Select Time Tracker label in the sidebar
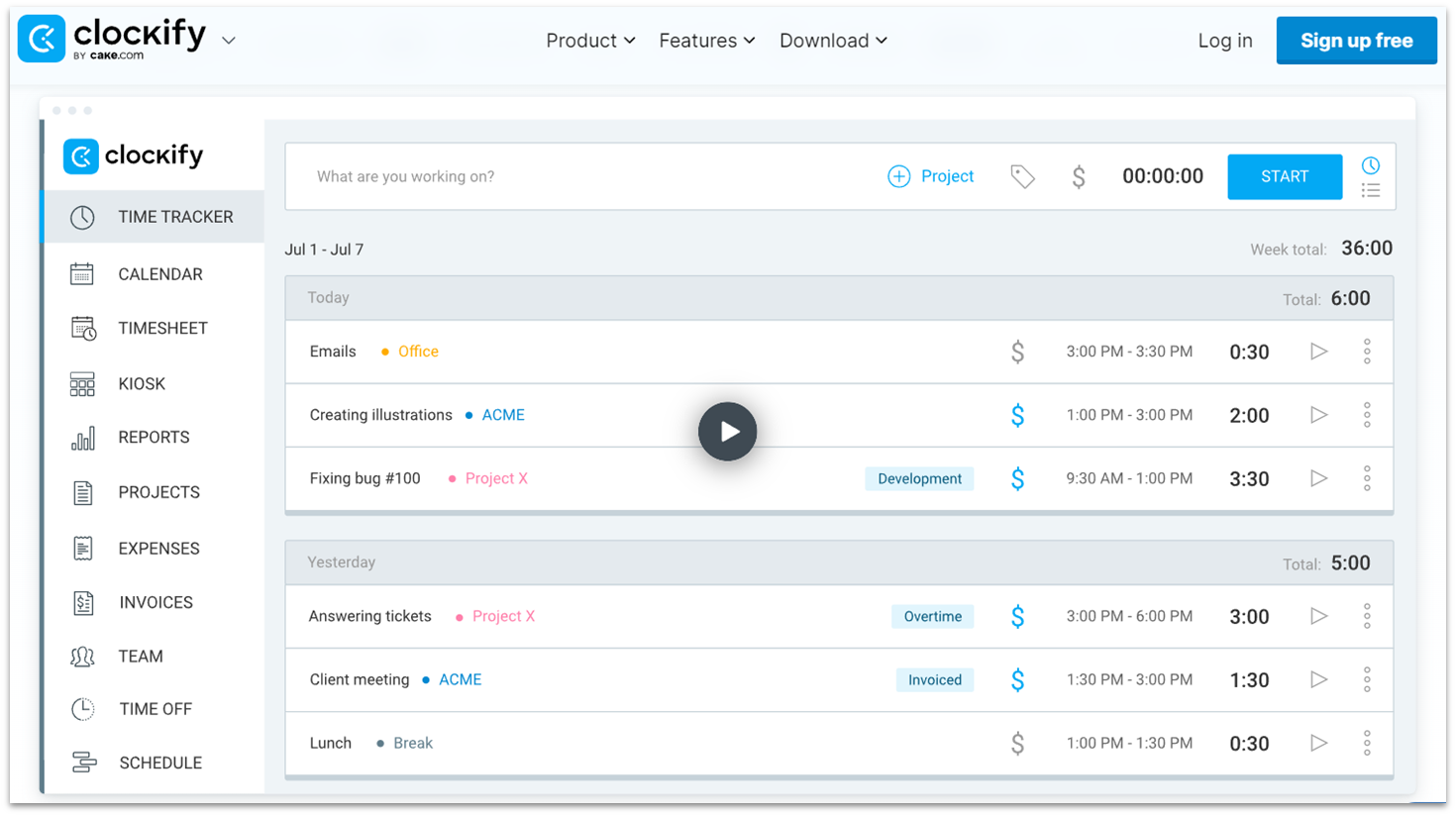This screenshot has width=1456, height=816. coord(175,217)
